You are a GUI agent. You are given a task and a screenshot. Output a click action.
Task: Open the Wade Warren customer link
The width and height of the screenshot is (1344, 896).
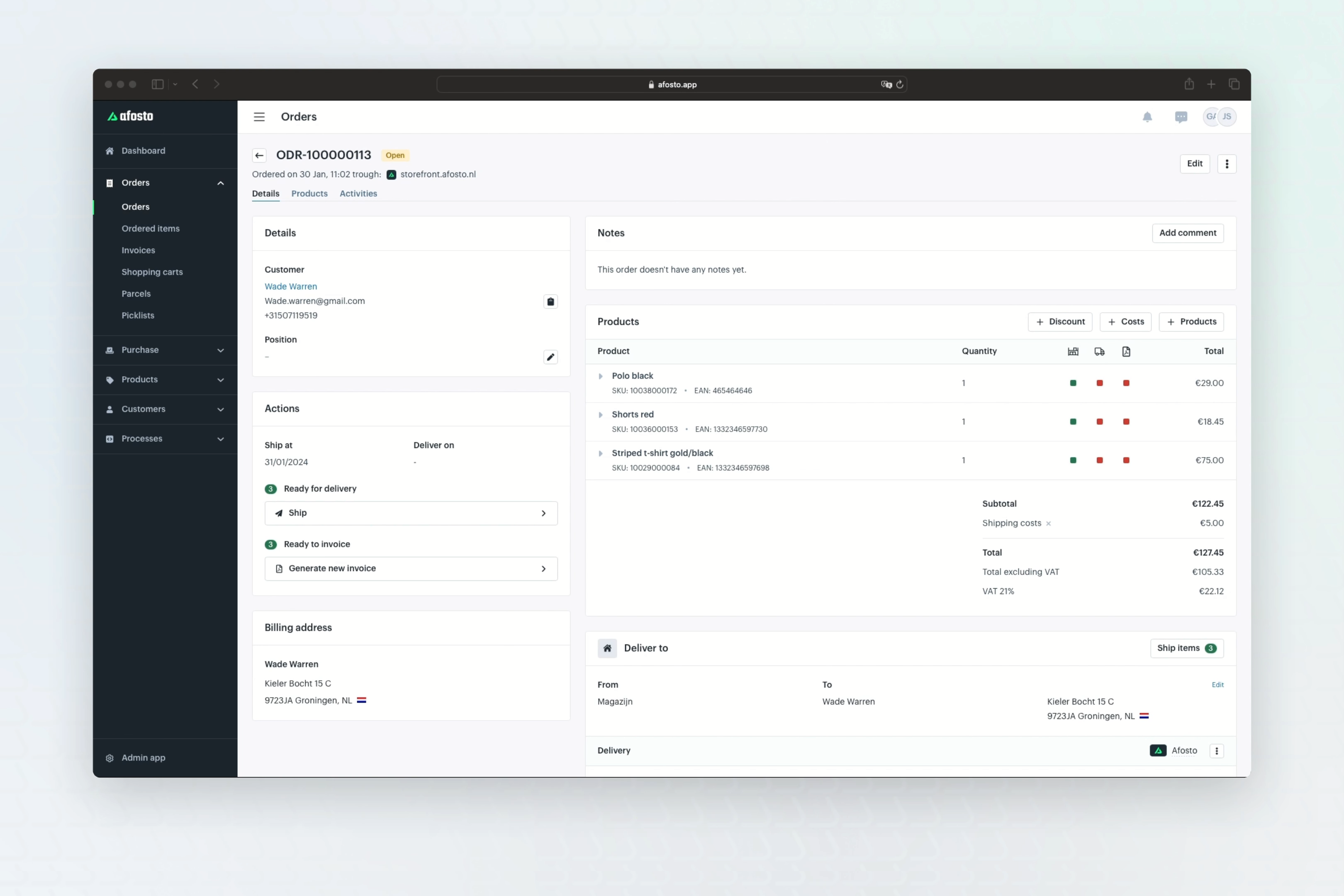pyautogui.click(x=290, y=287)
